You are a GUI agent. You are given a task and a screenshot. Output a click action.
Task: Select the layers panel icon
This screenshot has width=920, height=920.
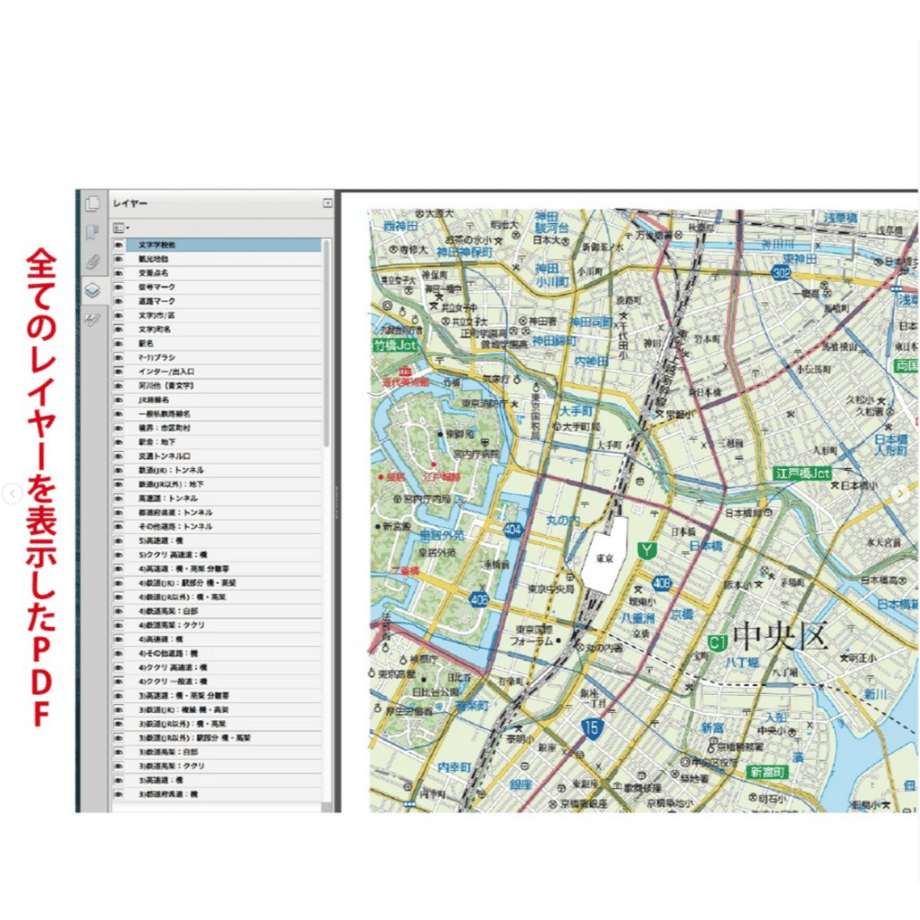coord(93,290)
